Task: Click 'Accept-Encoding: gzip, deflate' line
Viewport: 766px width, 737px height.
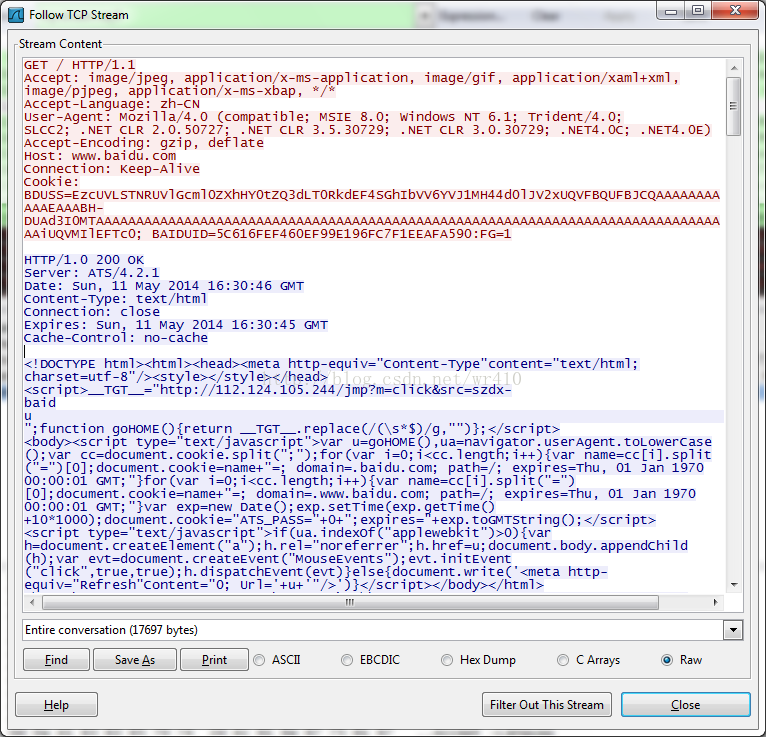Action: tap(144, 143)
